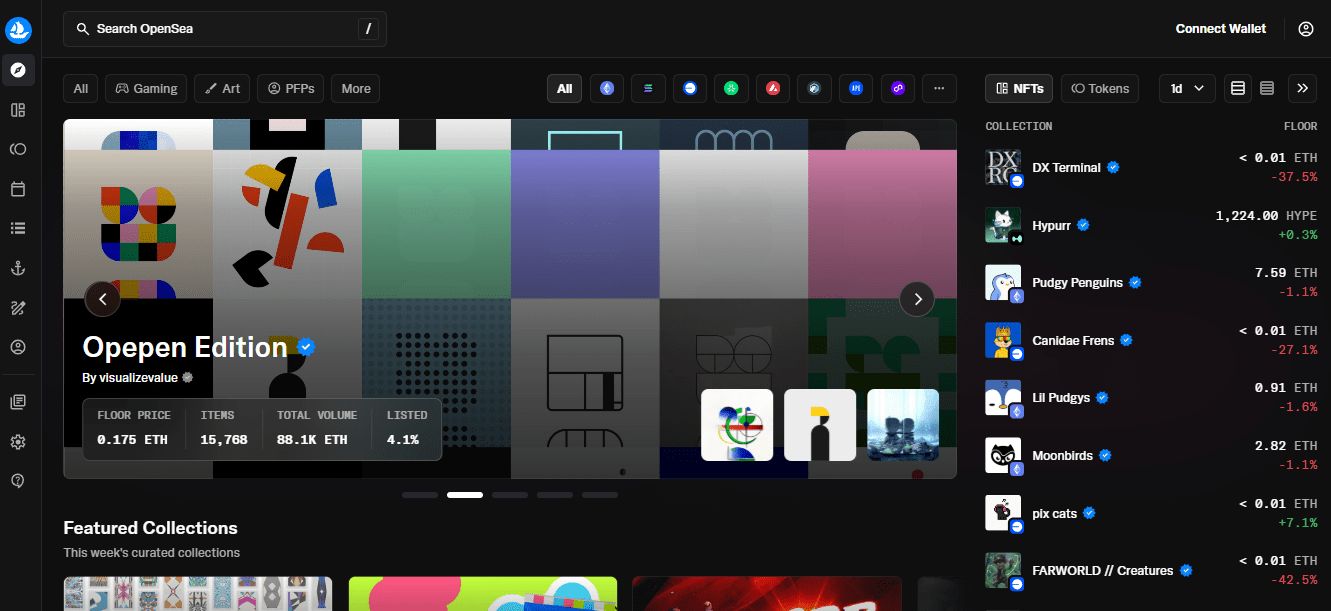Click the account profile icon top right
1331x611 pixels.
tap(1305, 29)
